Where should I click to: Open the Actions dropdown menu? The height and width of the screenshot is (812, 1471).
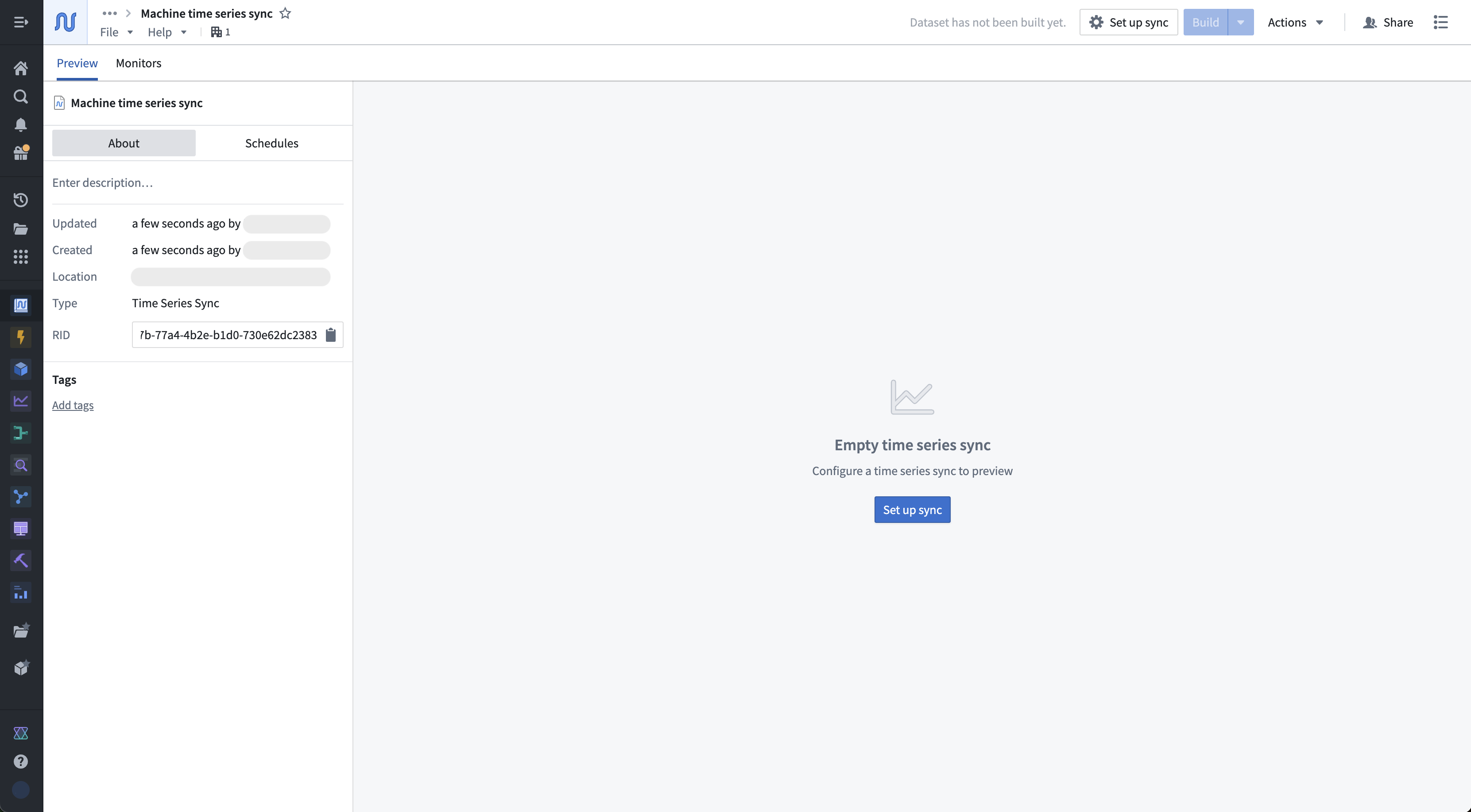[x=1295, y=22]
